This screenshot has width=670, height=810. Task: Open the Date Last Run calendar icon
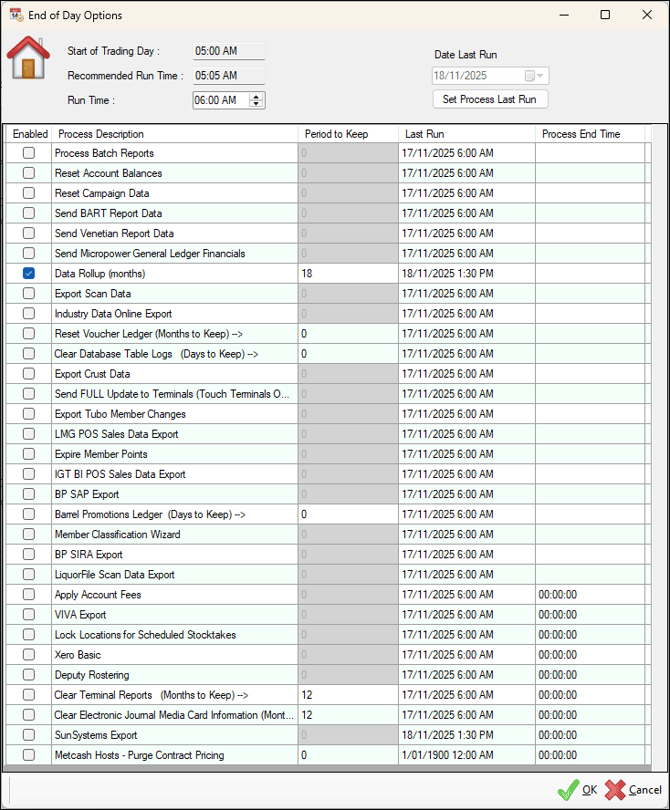(529, 76)
